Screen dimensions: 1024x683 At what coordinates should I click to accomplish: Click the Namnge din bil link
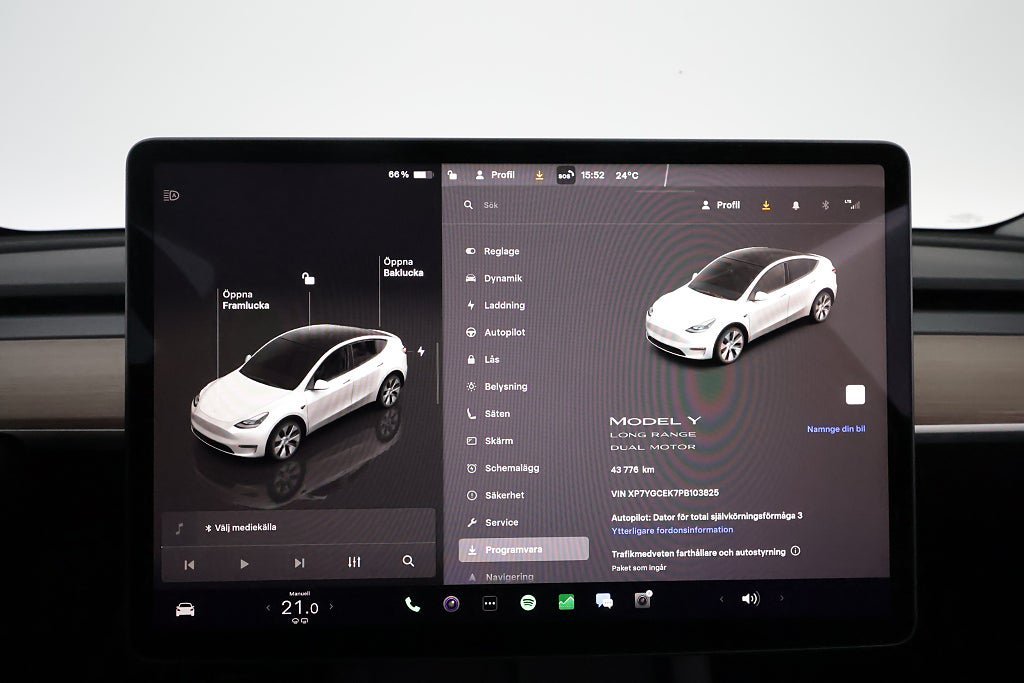pos(836,429)
